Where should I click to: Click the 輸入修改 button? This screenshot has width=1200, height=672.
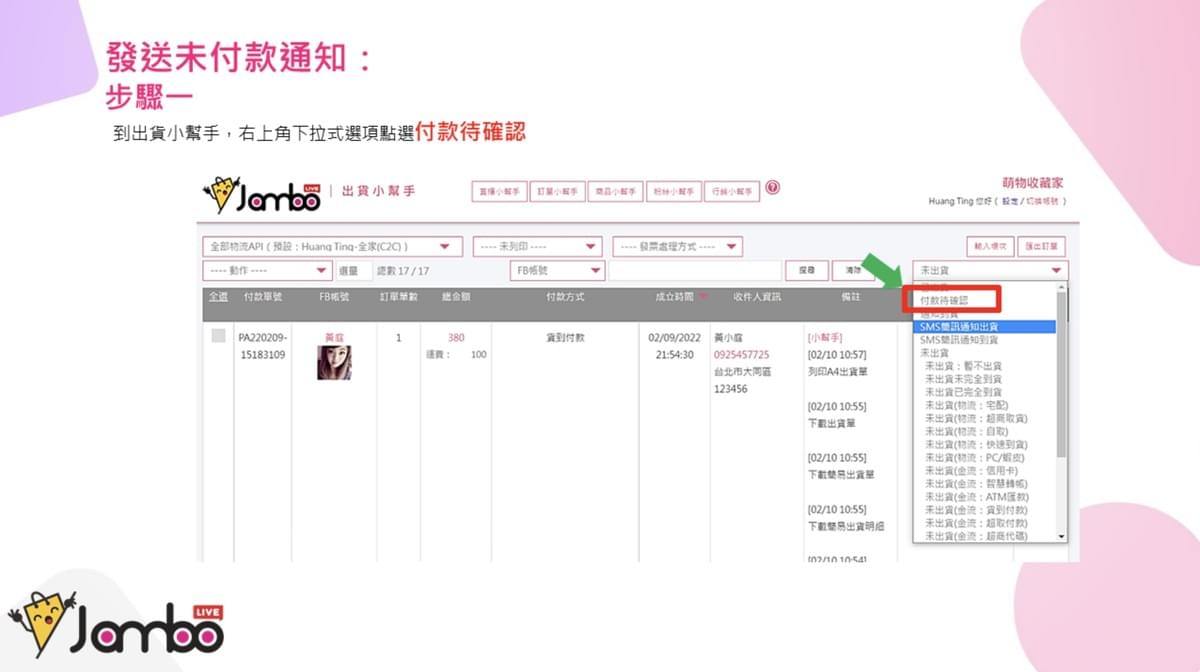click(x=989, y=246)
